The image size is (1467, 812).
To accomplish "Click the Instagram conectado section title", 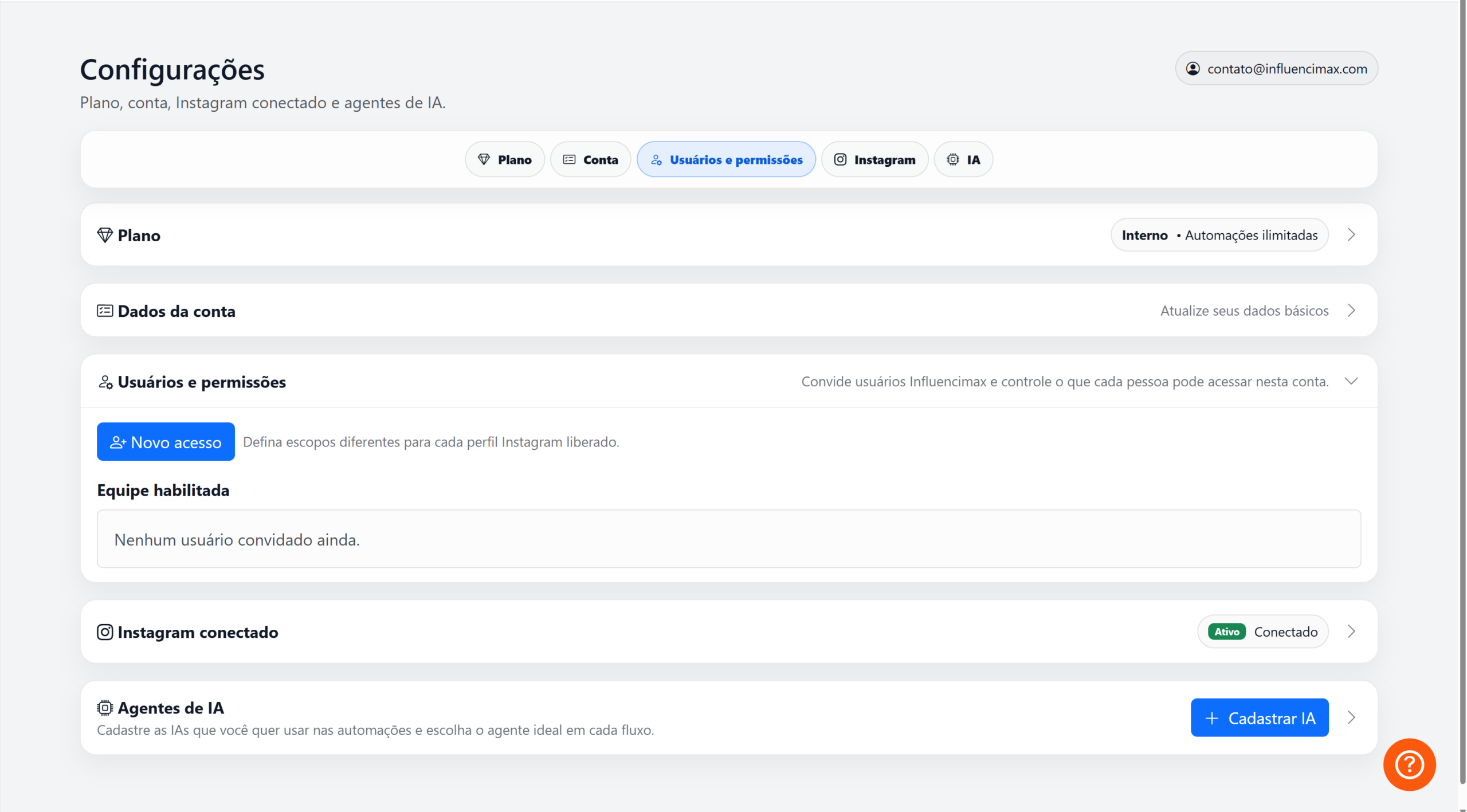I will click(x=198, y=632).
